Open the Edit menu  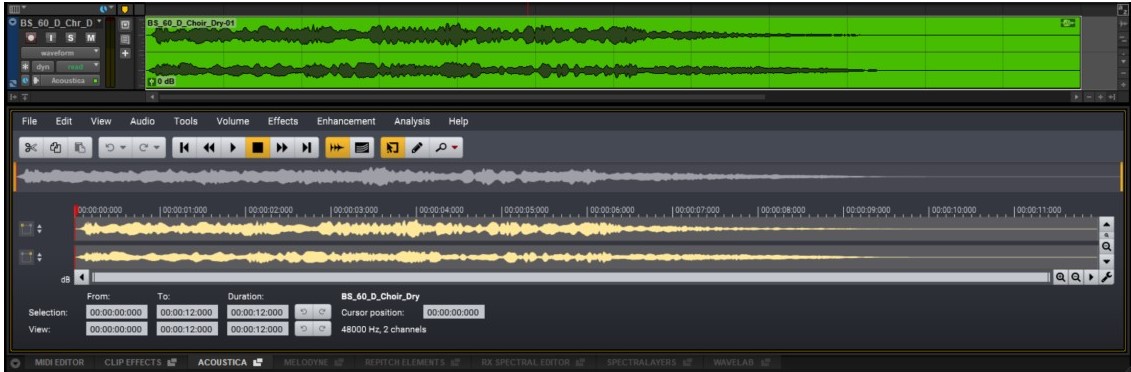point(63,121)
